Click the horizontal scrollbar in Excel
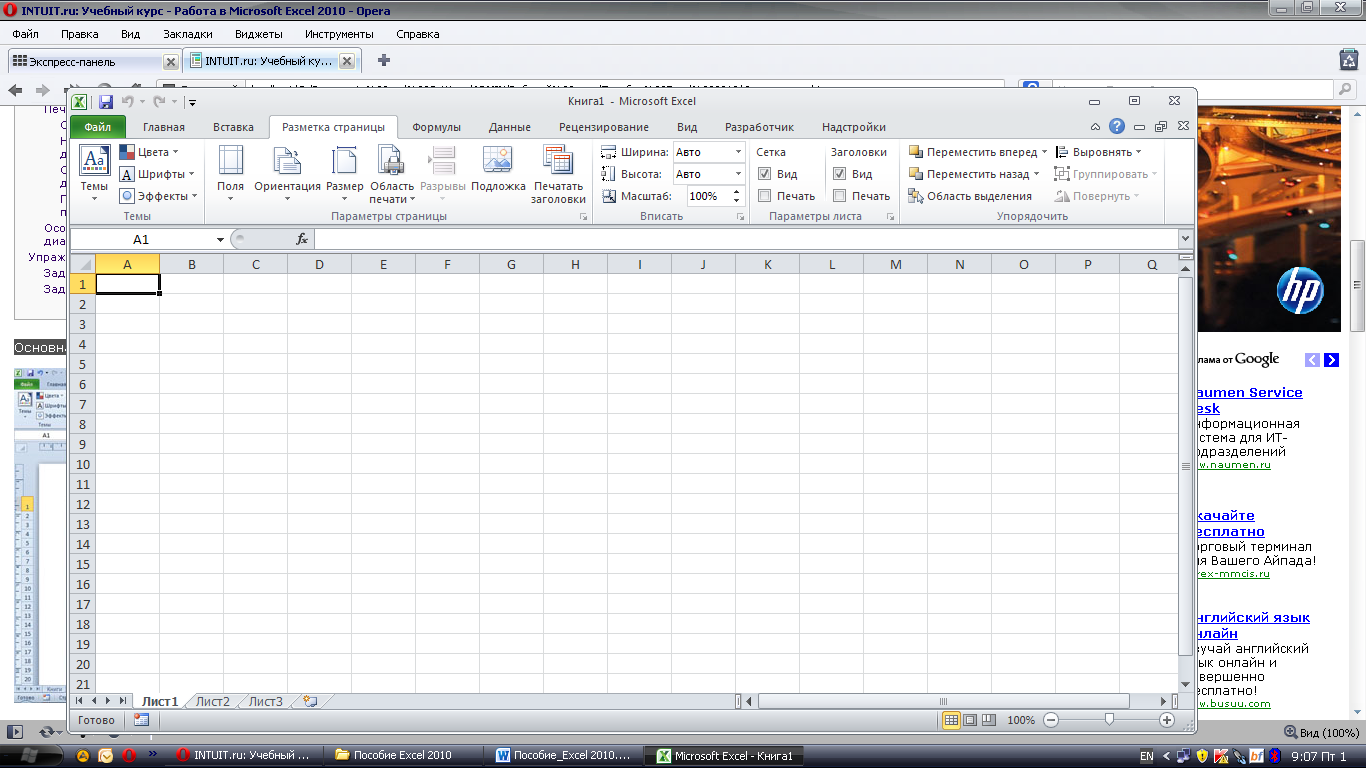The height and width of the screenshot is (768, 1366). click(943, 702)
